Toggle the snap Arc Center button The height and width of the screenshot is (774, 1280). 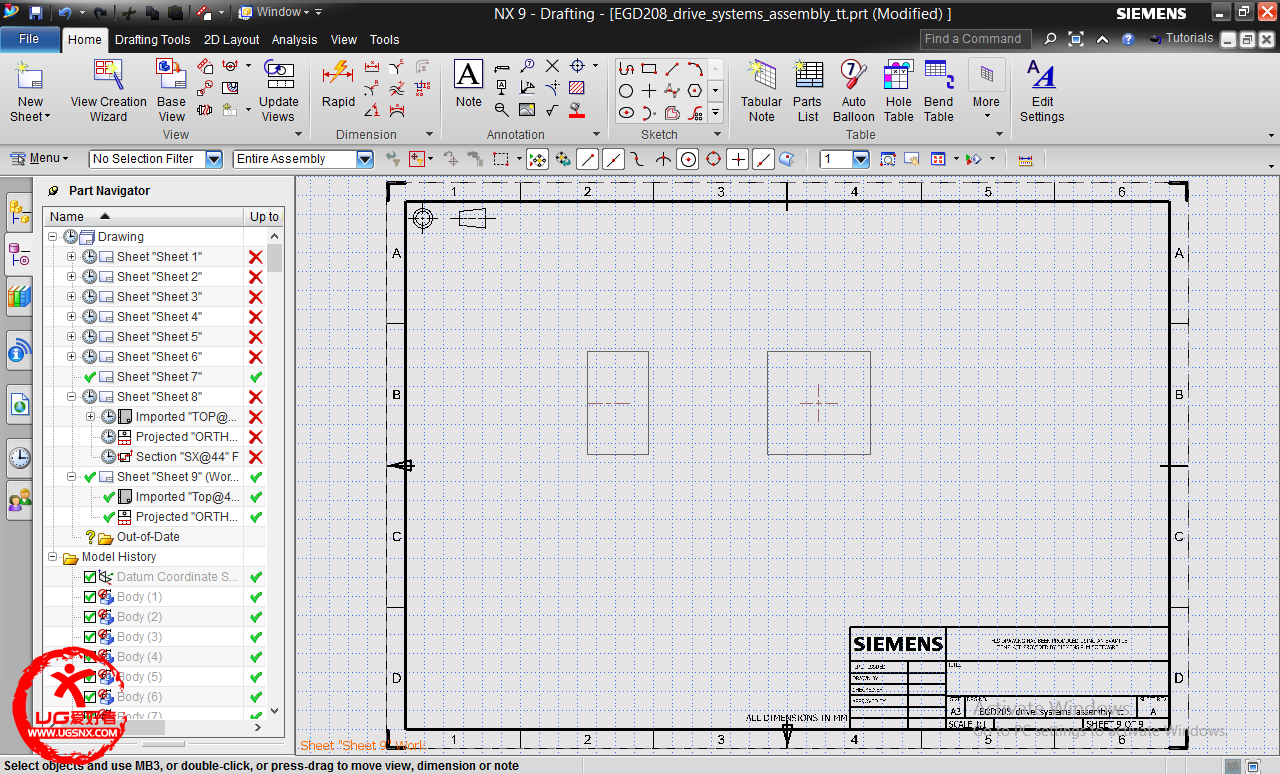688,159
